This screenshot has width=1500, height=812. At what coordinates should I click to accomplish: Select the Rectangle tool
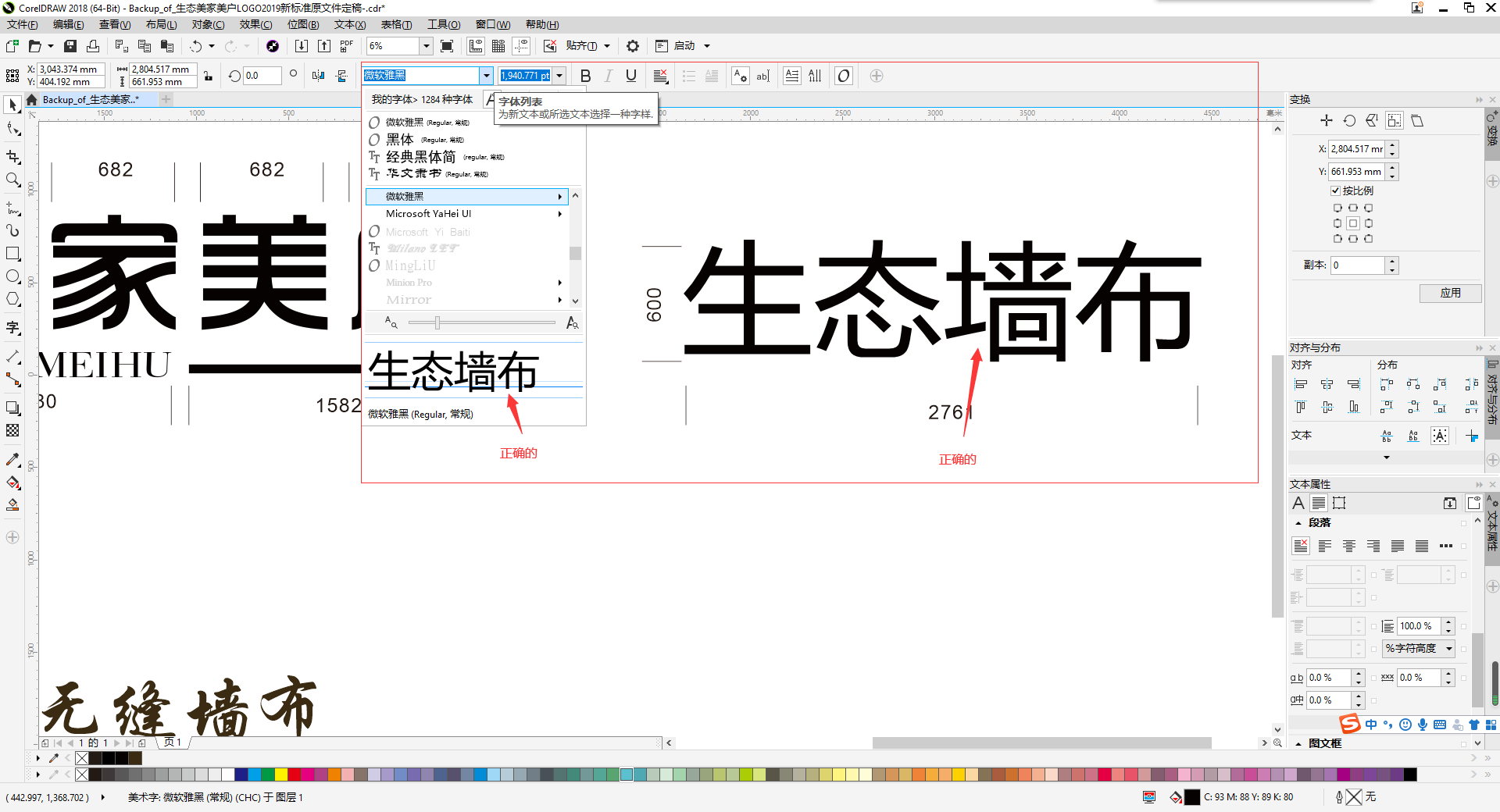(x=12, y=254)
